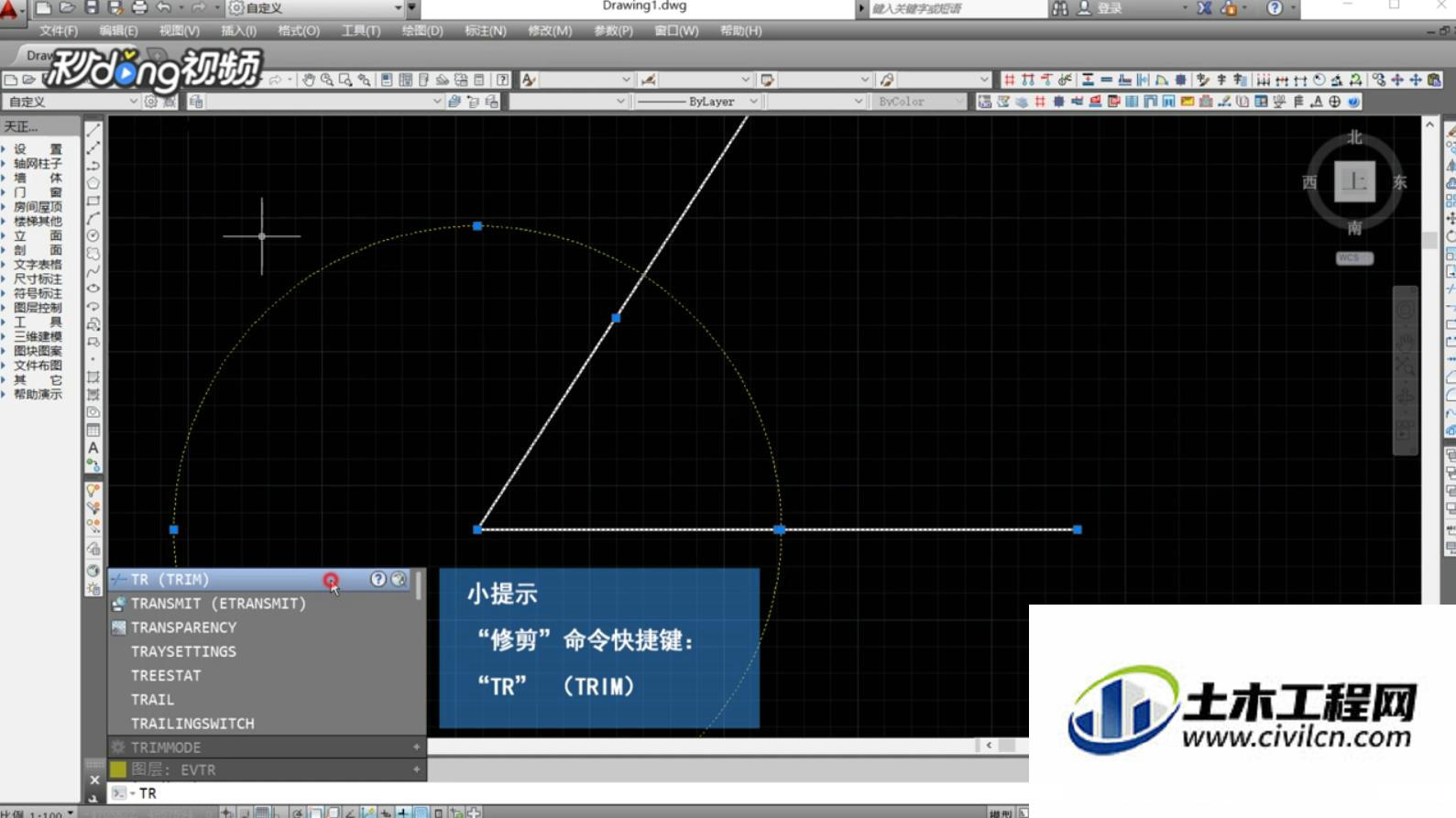Expand the 轴网柱子 menu in Tangent panel

(x=37, y=163)
